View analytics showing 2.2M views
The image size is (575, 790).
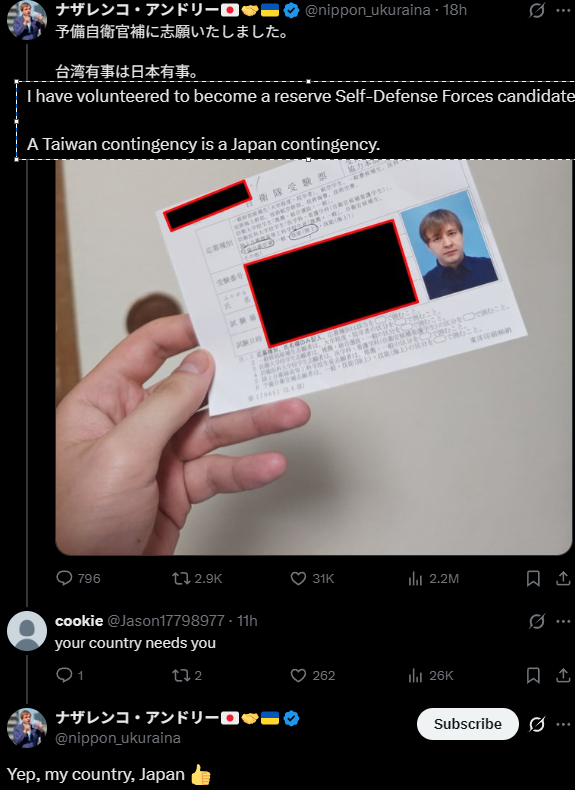433,578
